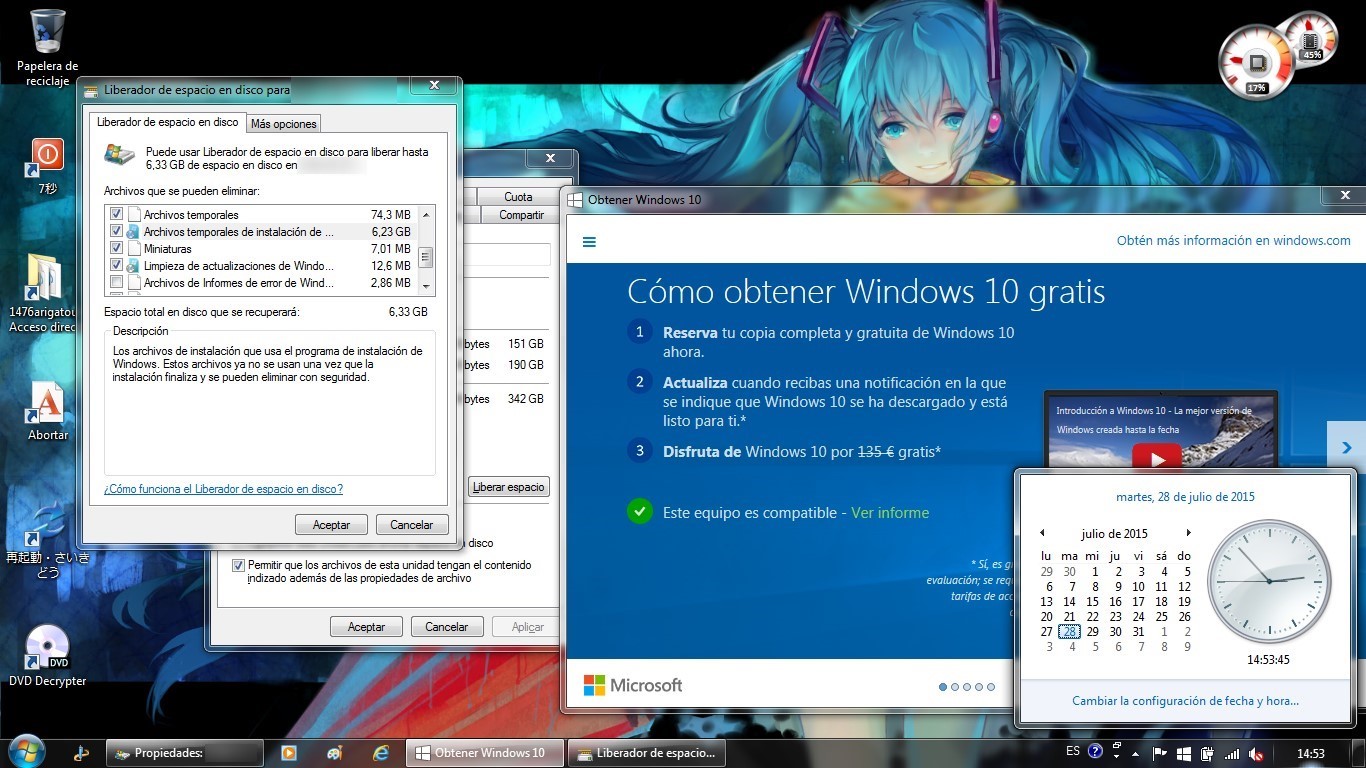Open the 1476arigatou folder shortcut
The width and height of the screenshot is (1366, 768).
click(43, 292)
